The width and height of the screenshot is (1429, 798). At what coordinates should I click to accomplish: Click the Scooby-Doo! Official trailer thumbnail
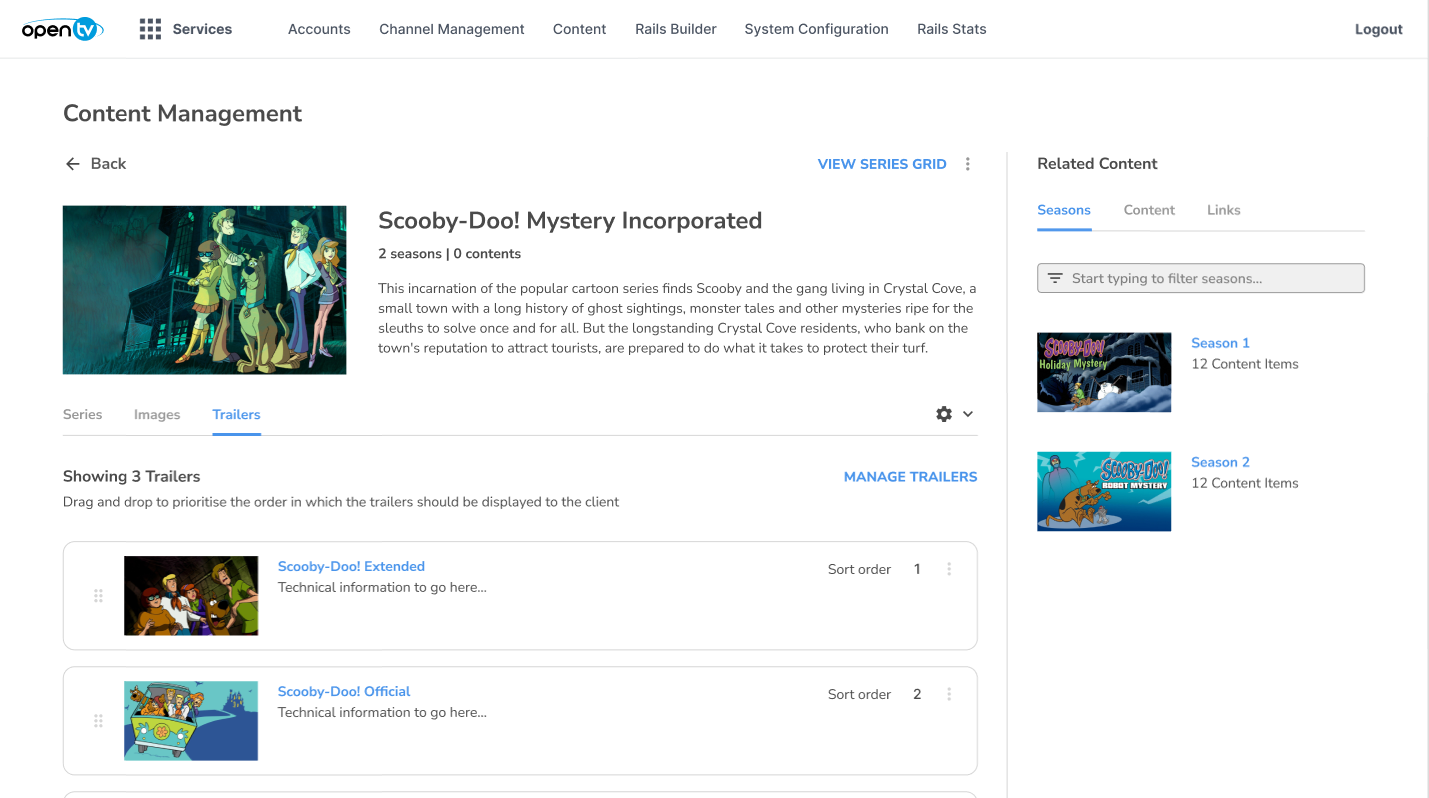[x=191, y=721]
